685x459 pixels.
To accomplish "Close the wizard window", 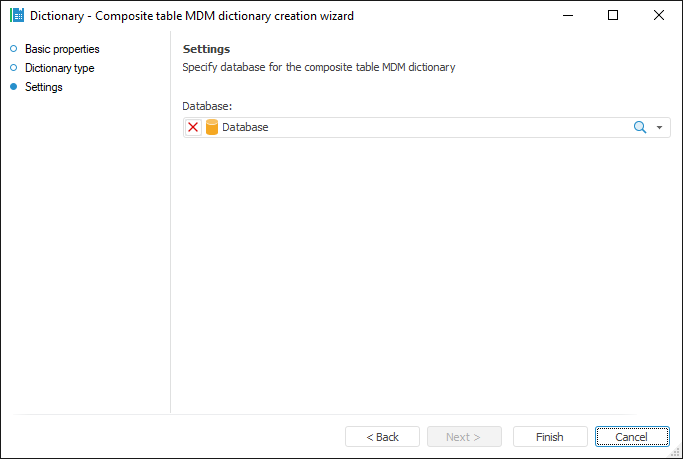I will tap(658, 16).
